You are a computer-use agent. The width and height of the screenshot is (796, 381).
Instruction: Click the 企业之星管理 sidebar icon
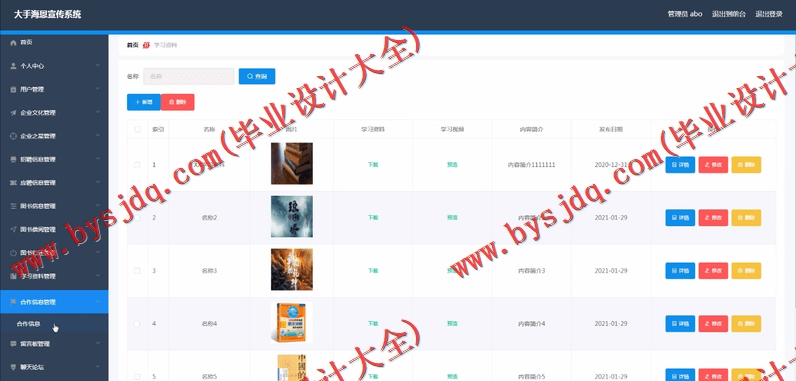pos(14,136)
